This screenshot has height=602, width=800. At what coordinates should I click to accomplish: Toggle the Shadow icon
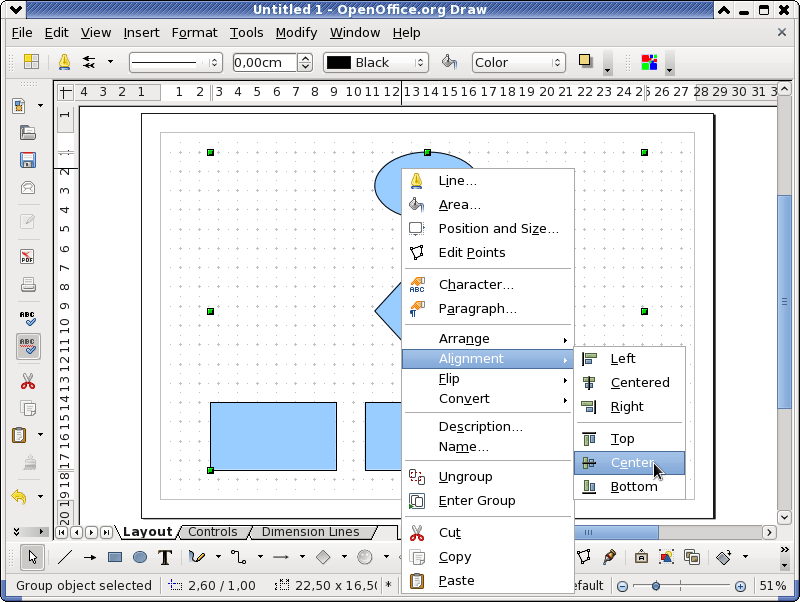(x=585, y=61)
